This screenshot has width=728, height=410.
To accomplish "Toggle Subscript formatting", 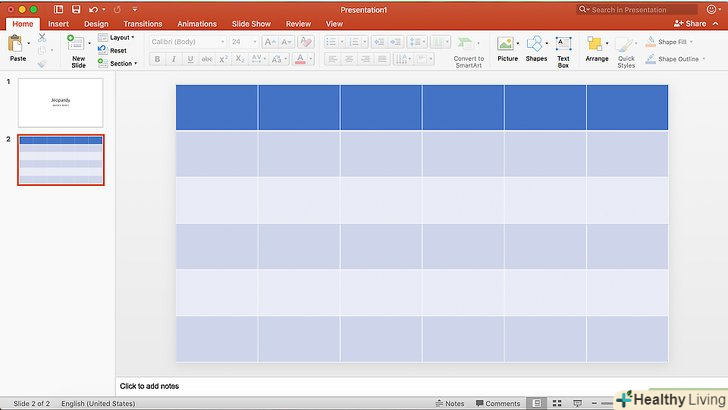I will (240, 59).
